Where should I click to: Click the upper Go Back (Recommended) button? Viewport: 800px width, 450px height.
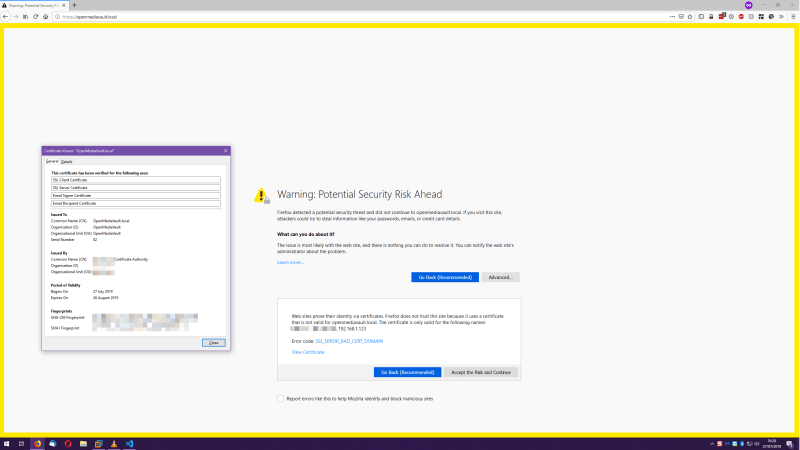445,277
